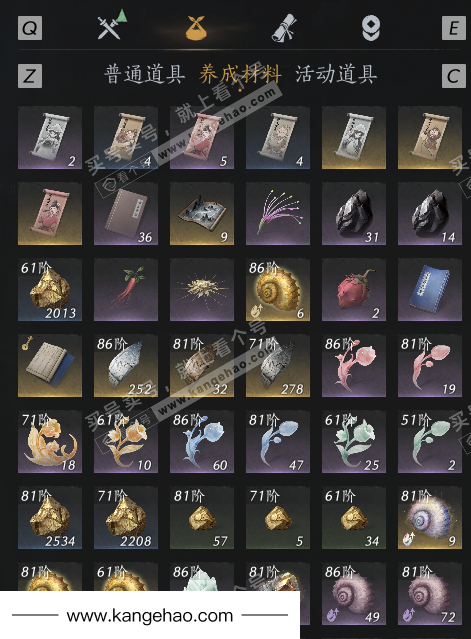Select the 86阶 golden conch shell item
The width and height of the screenshot is (471, 639).
278,290
